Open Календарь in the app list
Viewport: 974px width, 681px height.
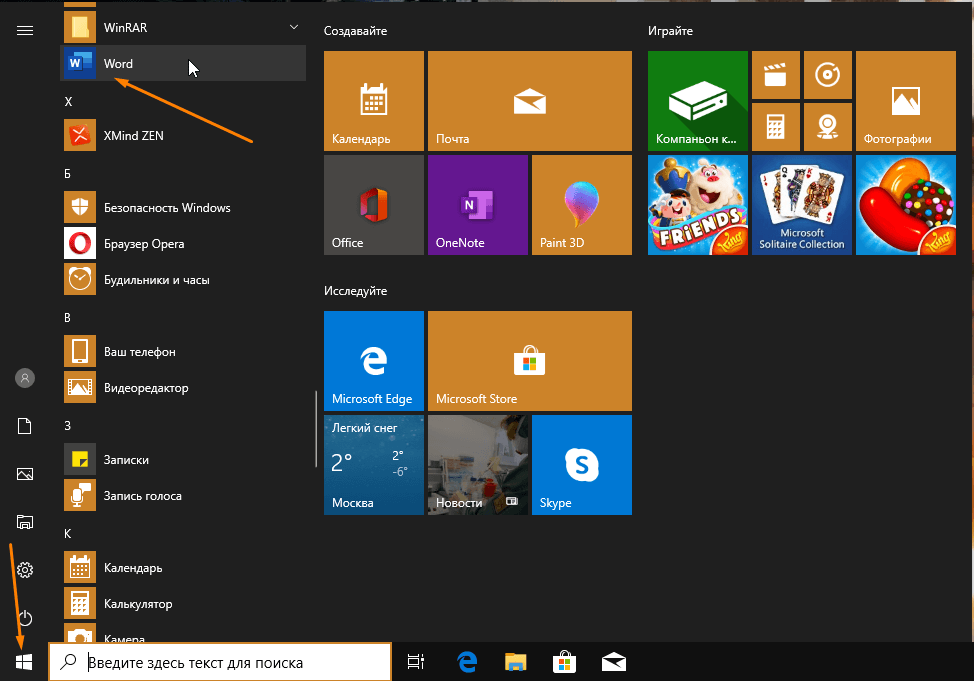tap(183, 568)
